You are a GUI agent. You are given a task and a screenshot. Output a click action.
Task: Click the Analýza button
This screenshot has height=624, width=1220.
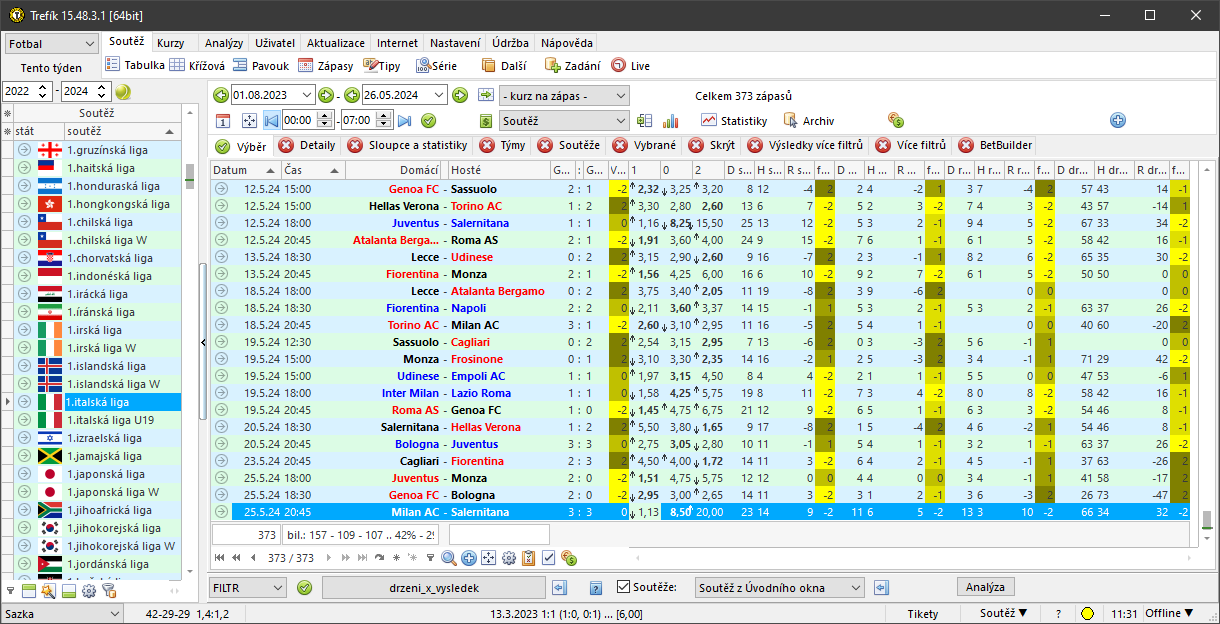coord(986,587)
